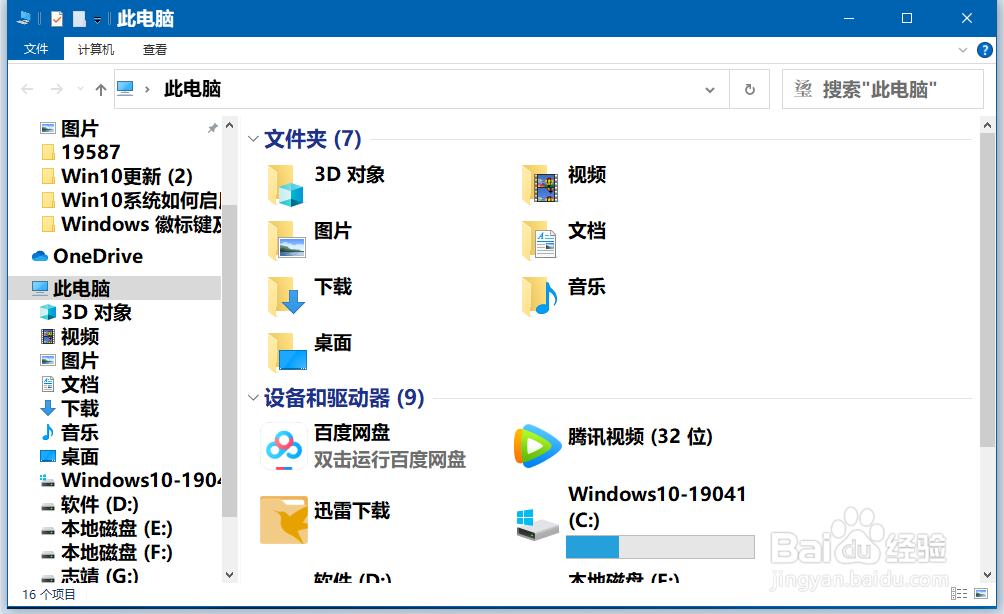
Task: Select OneDrive in the navigation pane
Action: (x=97, y=256)
